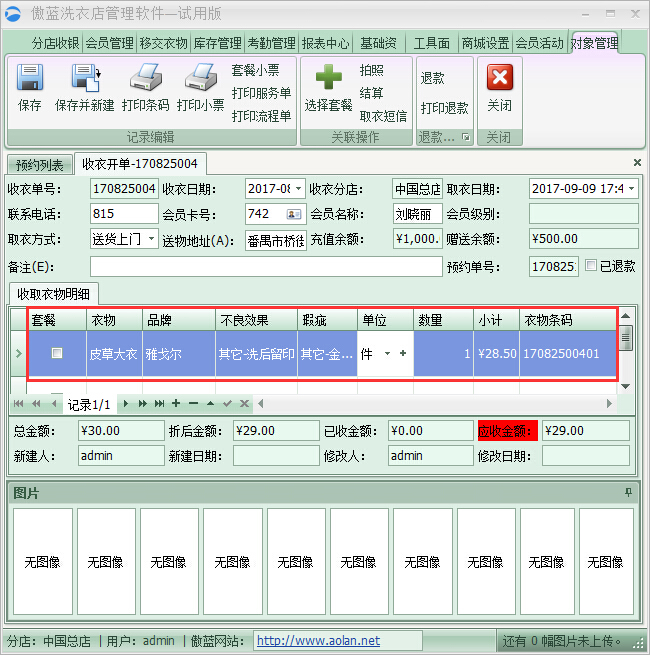
Task: Open the www.aolan.net website link
Action: [318, 641]
